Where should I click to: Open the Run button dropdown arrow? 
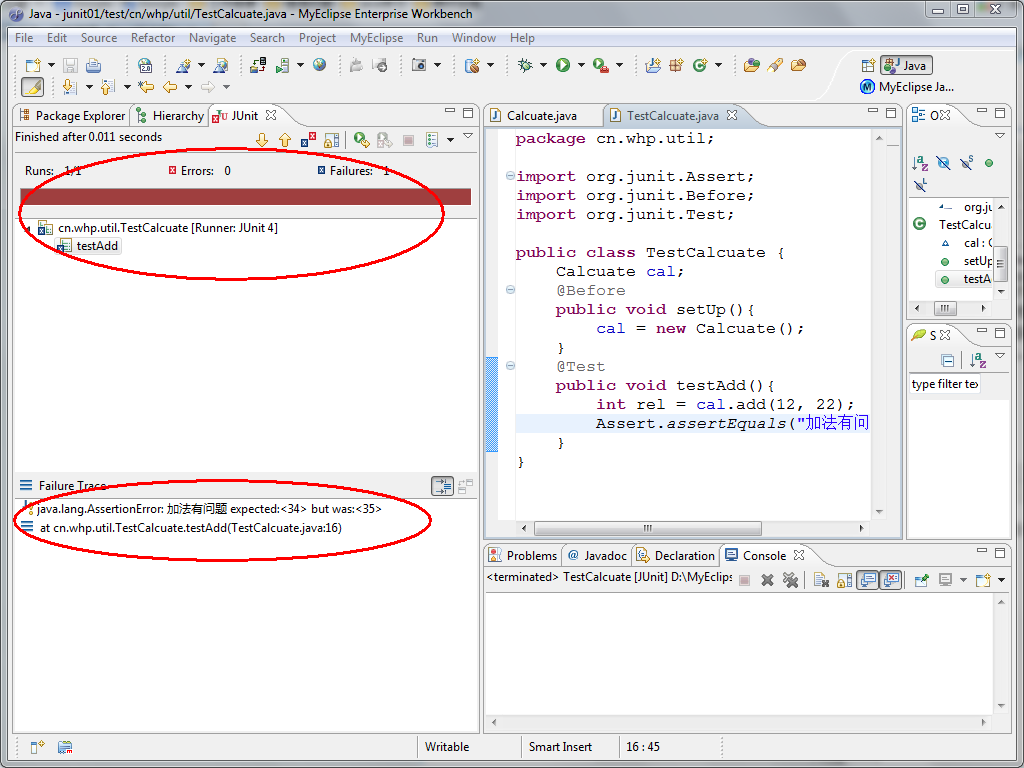click(581, 65)
